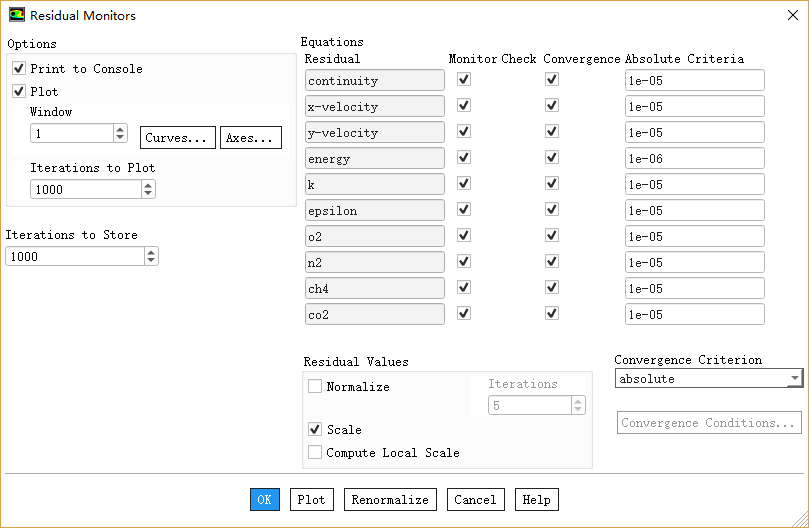Disable Check Convergence for co2
This screenshot has width=809, height=528.
(552, 313)
